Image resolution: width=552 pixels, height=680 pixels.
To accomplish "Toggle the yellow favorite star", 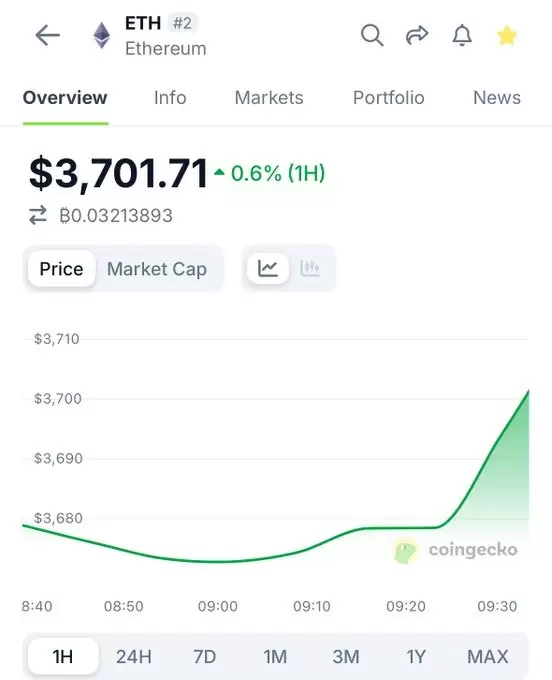I will [x=506, y=36].
